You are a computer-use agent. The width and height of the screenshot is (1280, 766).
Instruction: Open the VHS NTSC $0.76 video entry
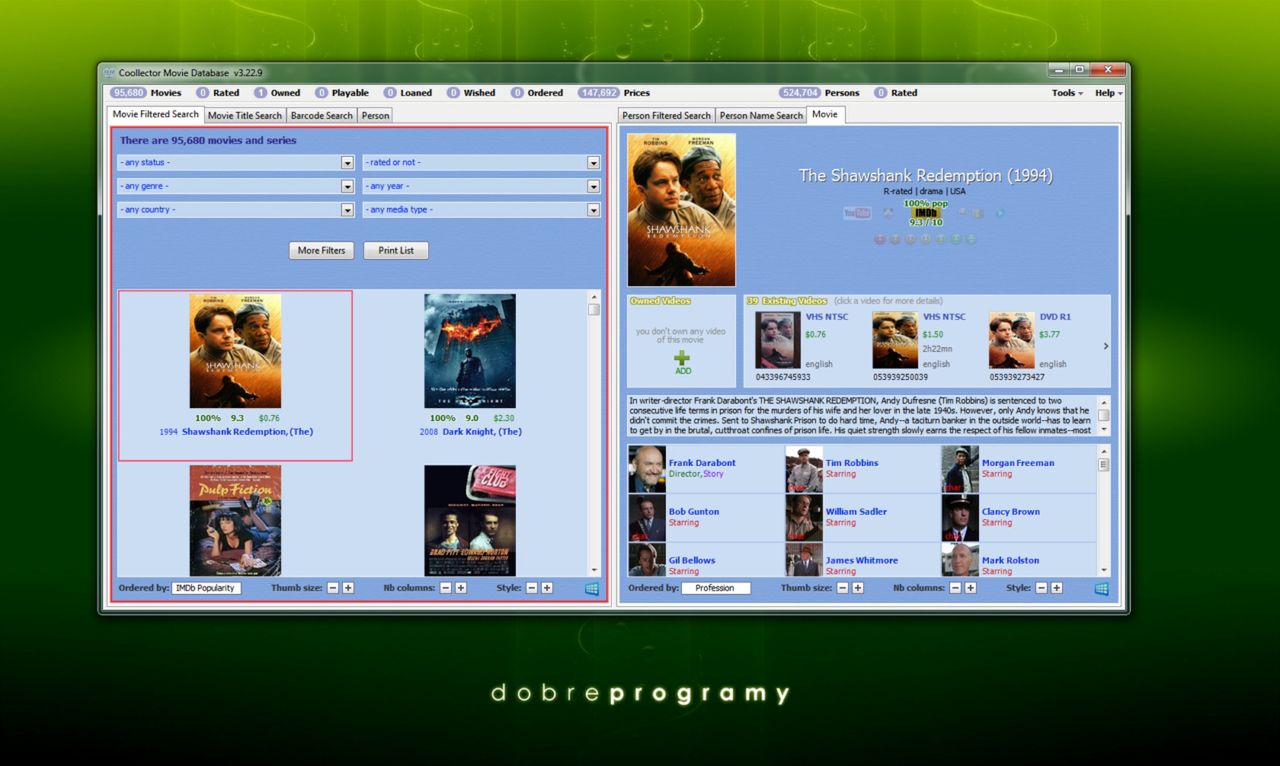point(800,346)
